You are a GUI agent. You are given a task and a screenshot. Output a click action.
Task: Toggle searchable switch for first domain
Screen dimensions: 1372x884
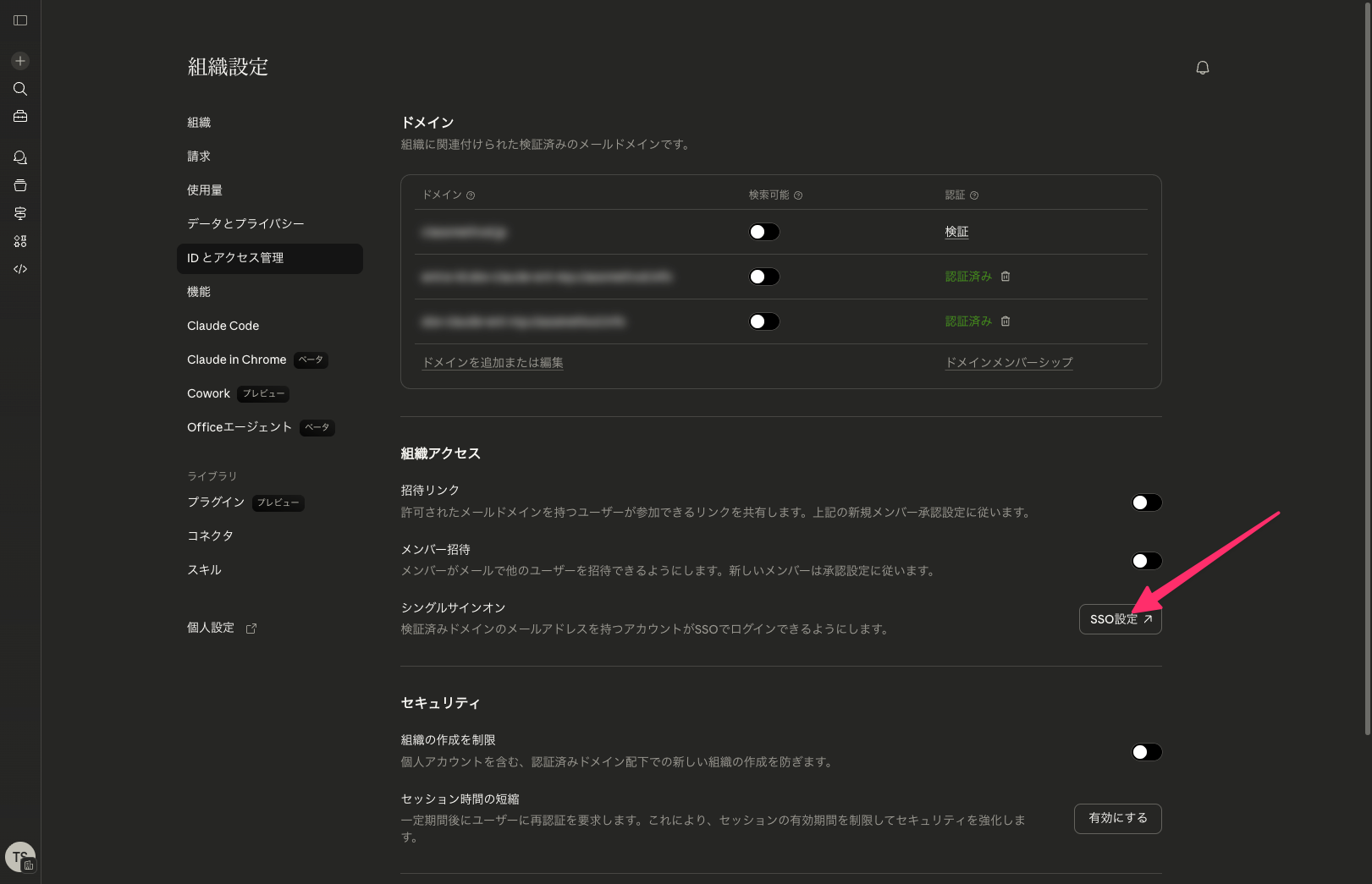[763, 232]
